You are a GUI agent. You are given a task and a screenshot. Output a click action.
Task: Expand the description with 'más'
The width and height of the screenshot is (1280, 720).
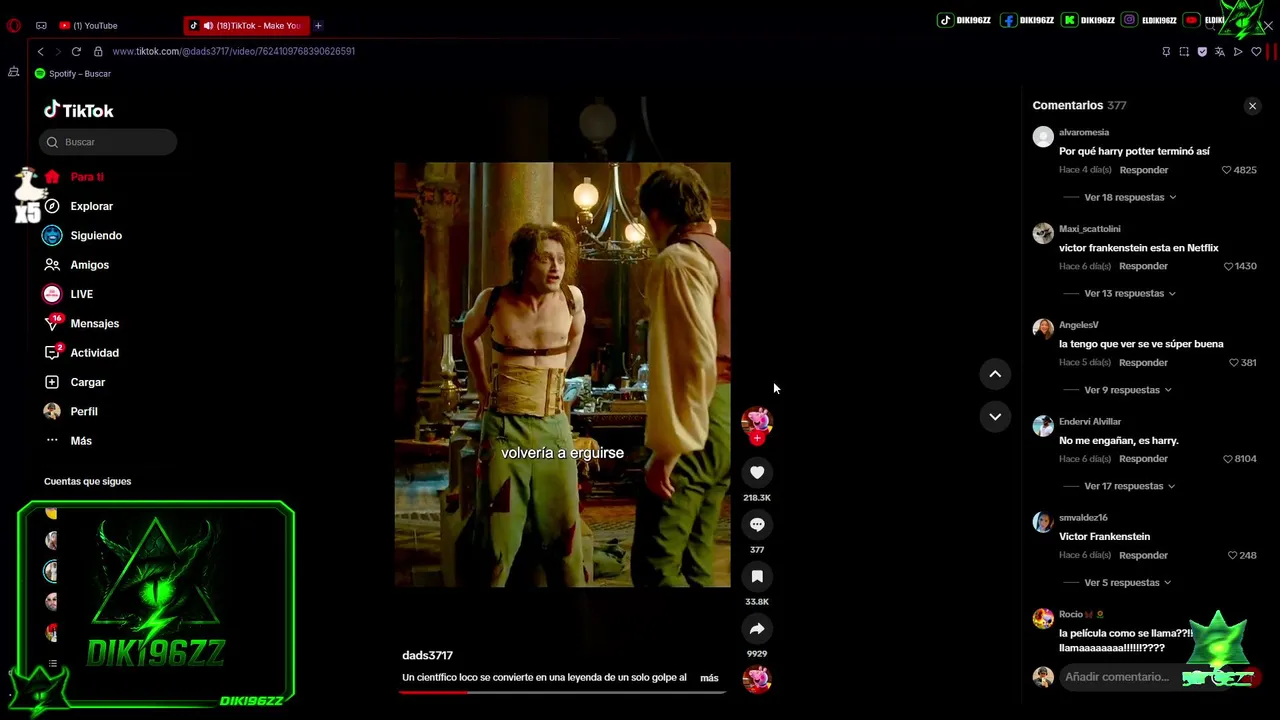(x=709, y=678)
